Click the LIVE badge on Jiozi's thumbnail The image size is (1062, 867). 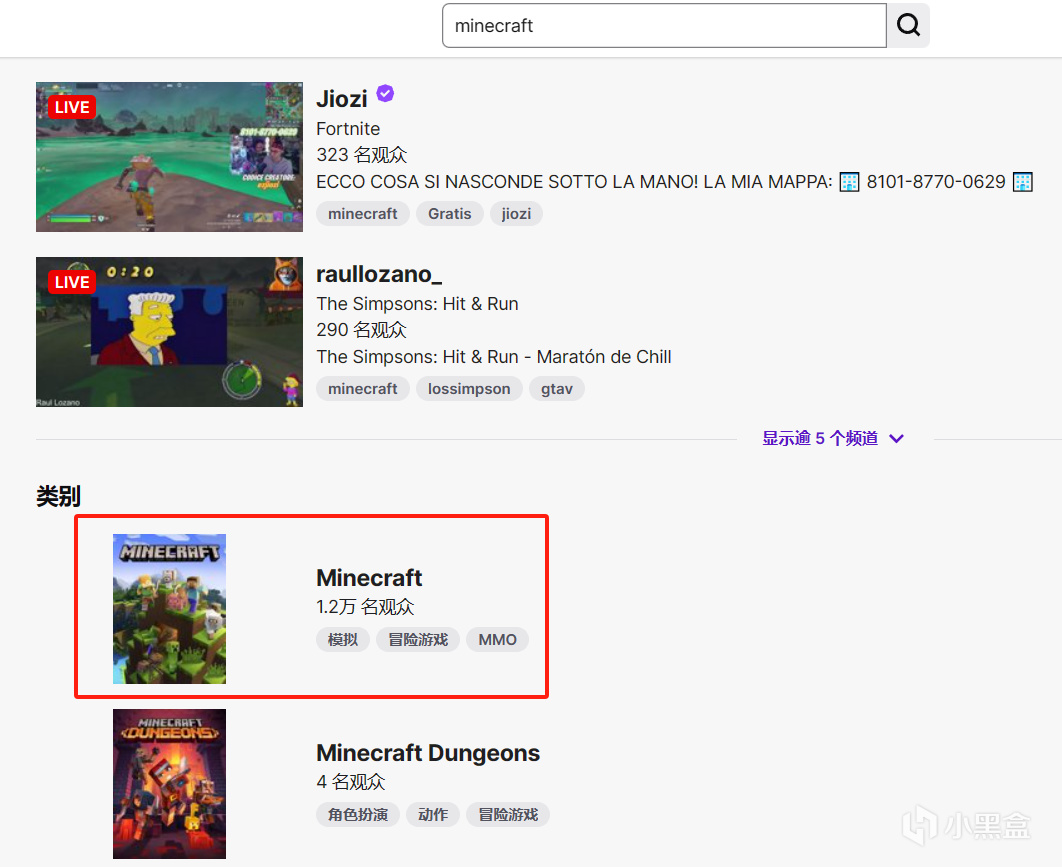point(72,107)
